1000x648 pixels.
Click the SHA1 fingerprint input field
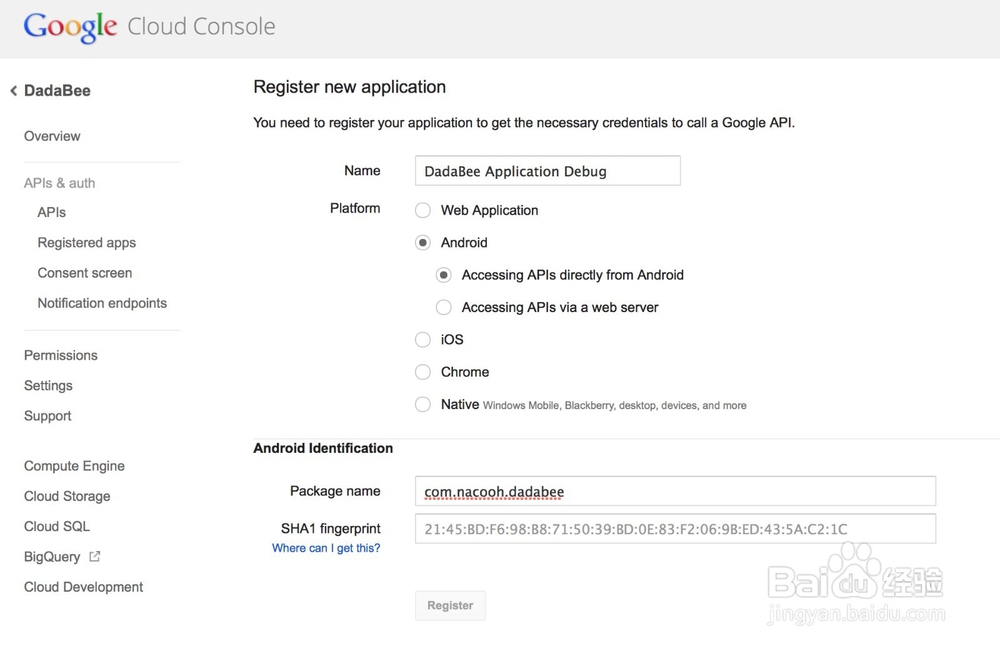coord(675,529)
